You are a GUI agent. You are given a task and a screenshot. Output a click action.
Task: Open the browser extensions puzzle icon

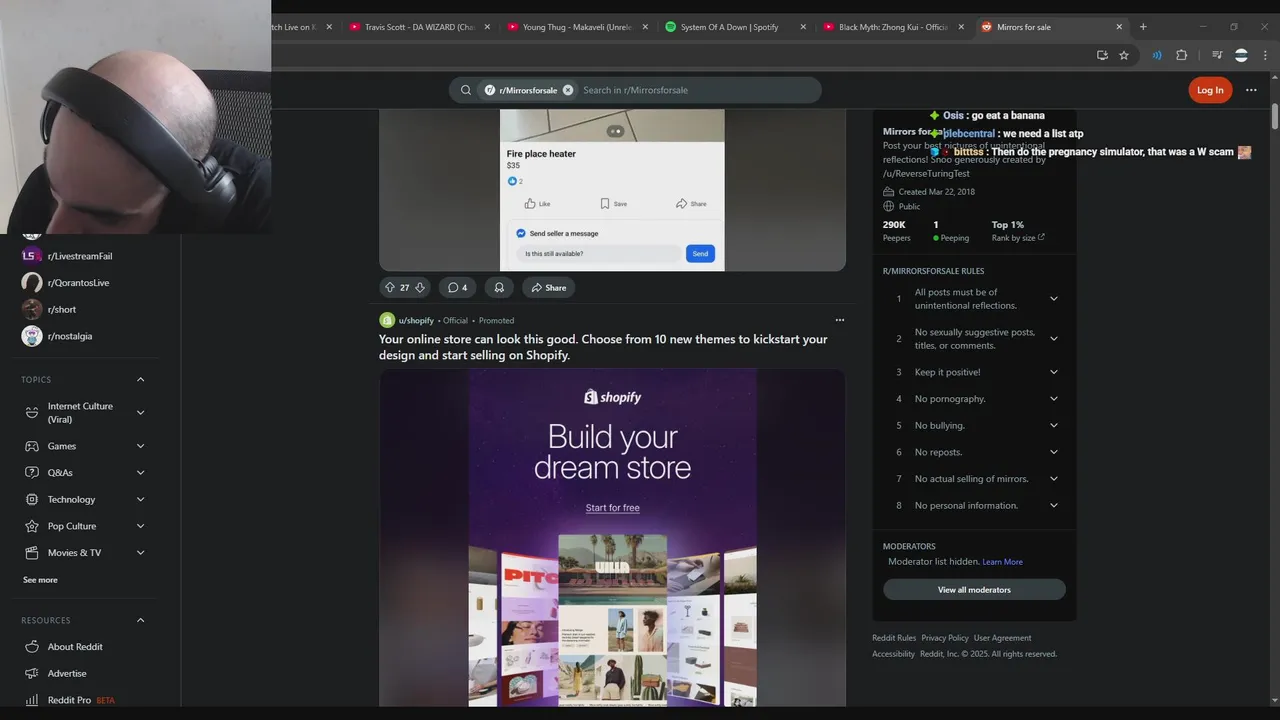1181,55
